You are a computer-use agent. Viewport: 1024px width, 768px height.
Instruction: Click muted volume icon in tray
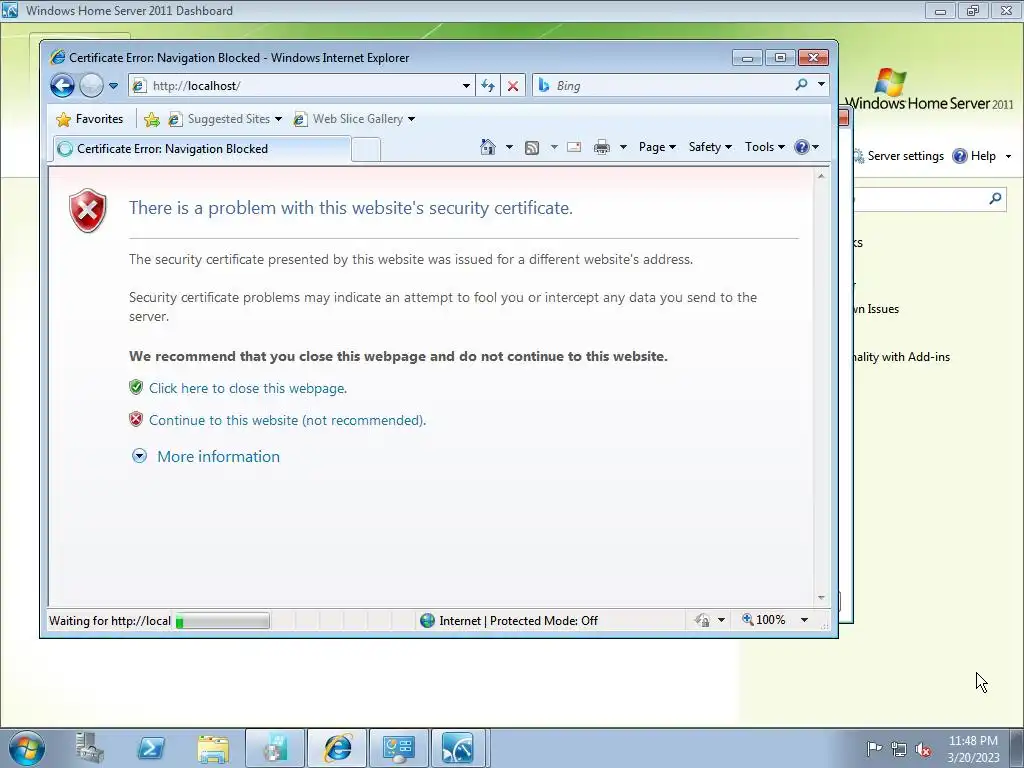point(923,749)
